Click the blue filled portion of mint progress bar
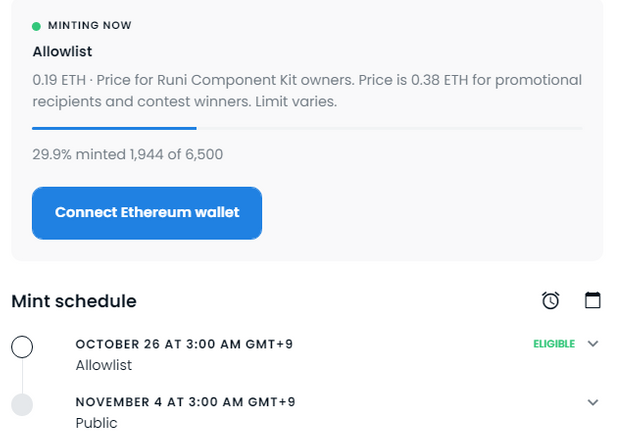Image resolution: width=640 pixels, height=436 pixels. (114, 128)
